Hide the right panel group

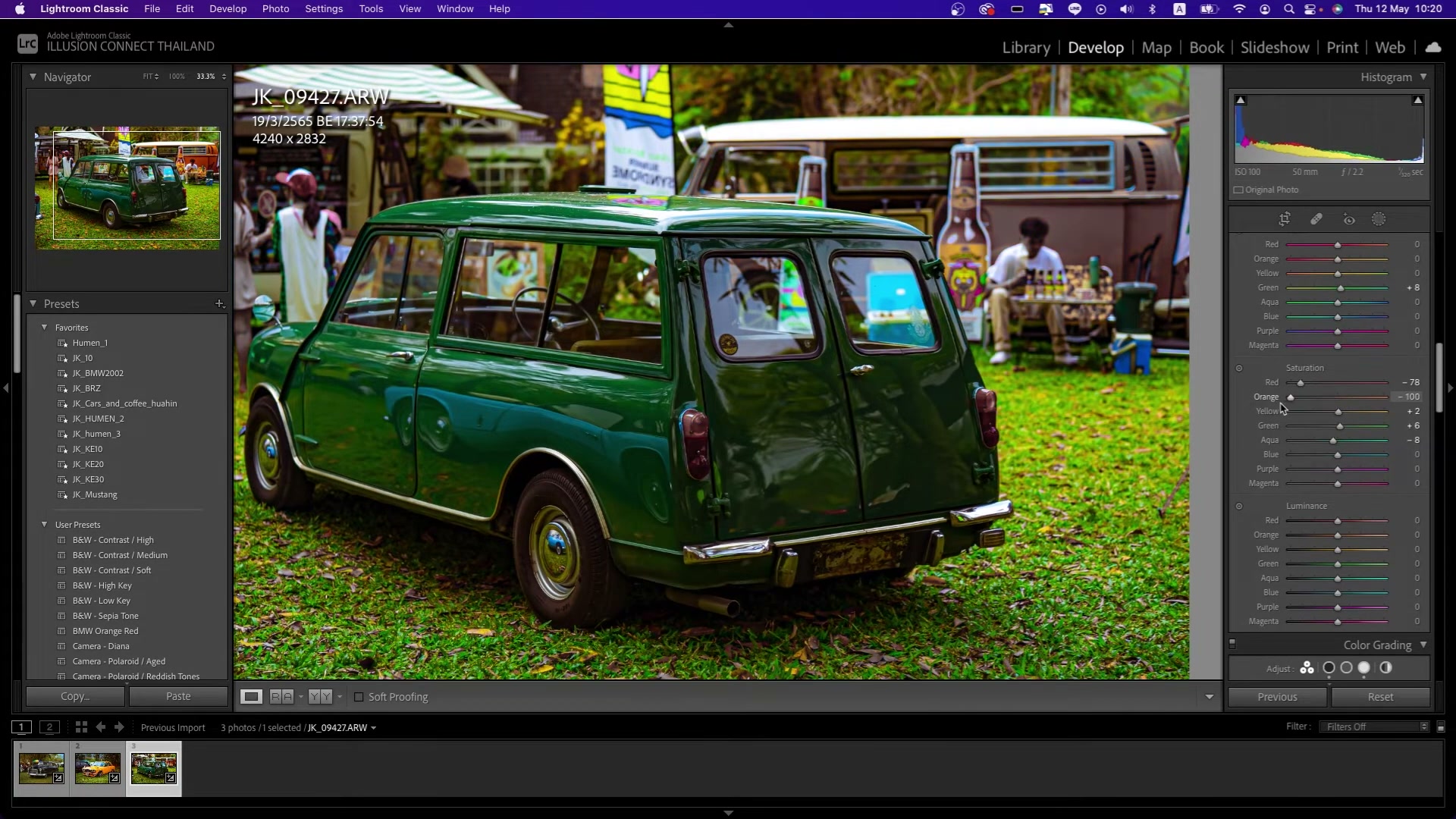click(x=1450, y=388)
